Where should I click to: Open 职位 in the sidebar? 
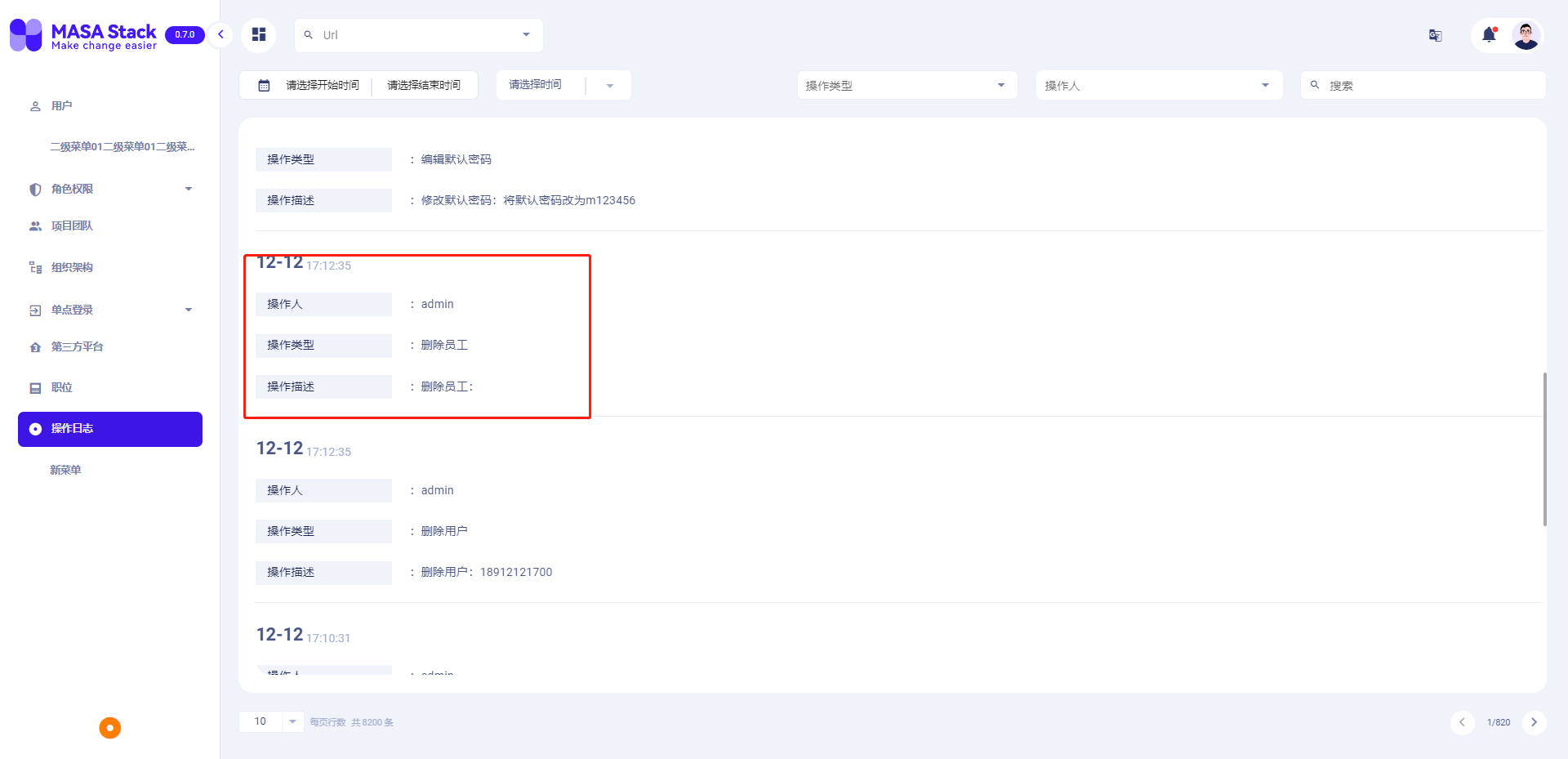110,388
